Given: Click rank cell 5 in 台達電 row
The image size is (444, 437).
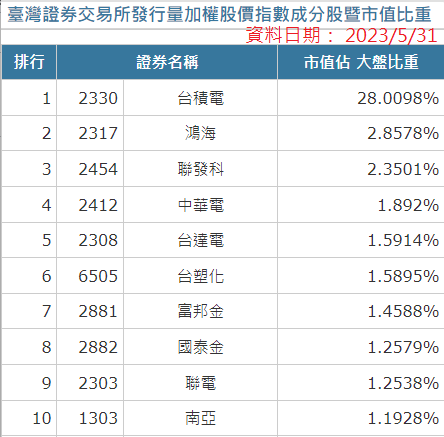Looking at the screenshot, I should point(29,240).
